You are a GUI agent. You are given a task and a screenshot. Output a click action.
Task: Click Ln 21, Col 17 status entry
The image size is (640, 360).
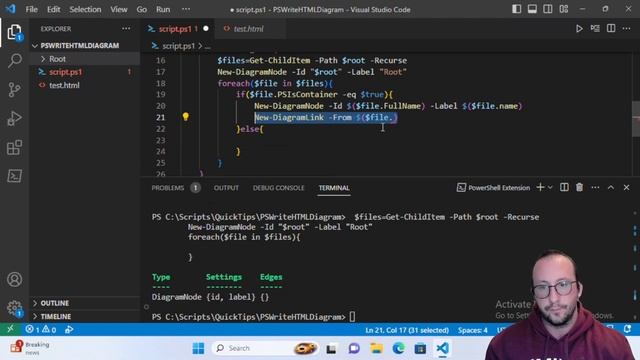pos(407,330)
